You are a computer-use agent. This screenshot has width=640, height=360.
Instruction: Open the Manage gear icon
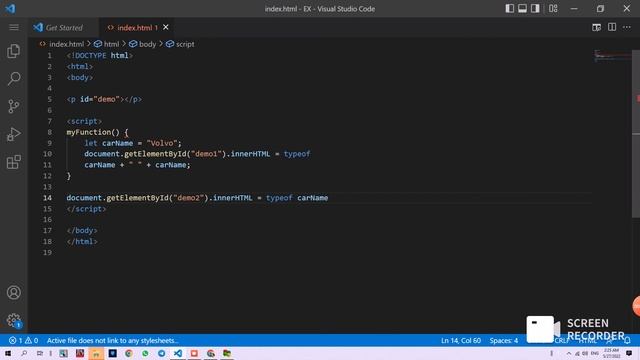click(x=13, y=320)
